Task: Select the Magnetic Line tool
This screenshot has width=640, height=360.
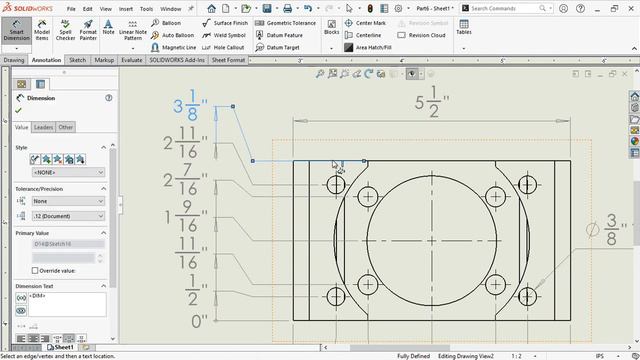Action: (173, 47)
